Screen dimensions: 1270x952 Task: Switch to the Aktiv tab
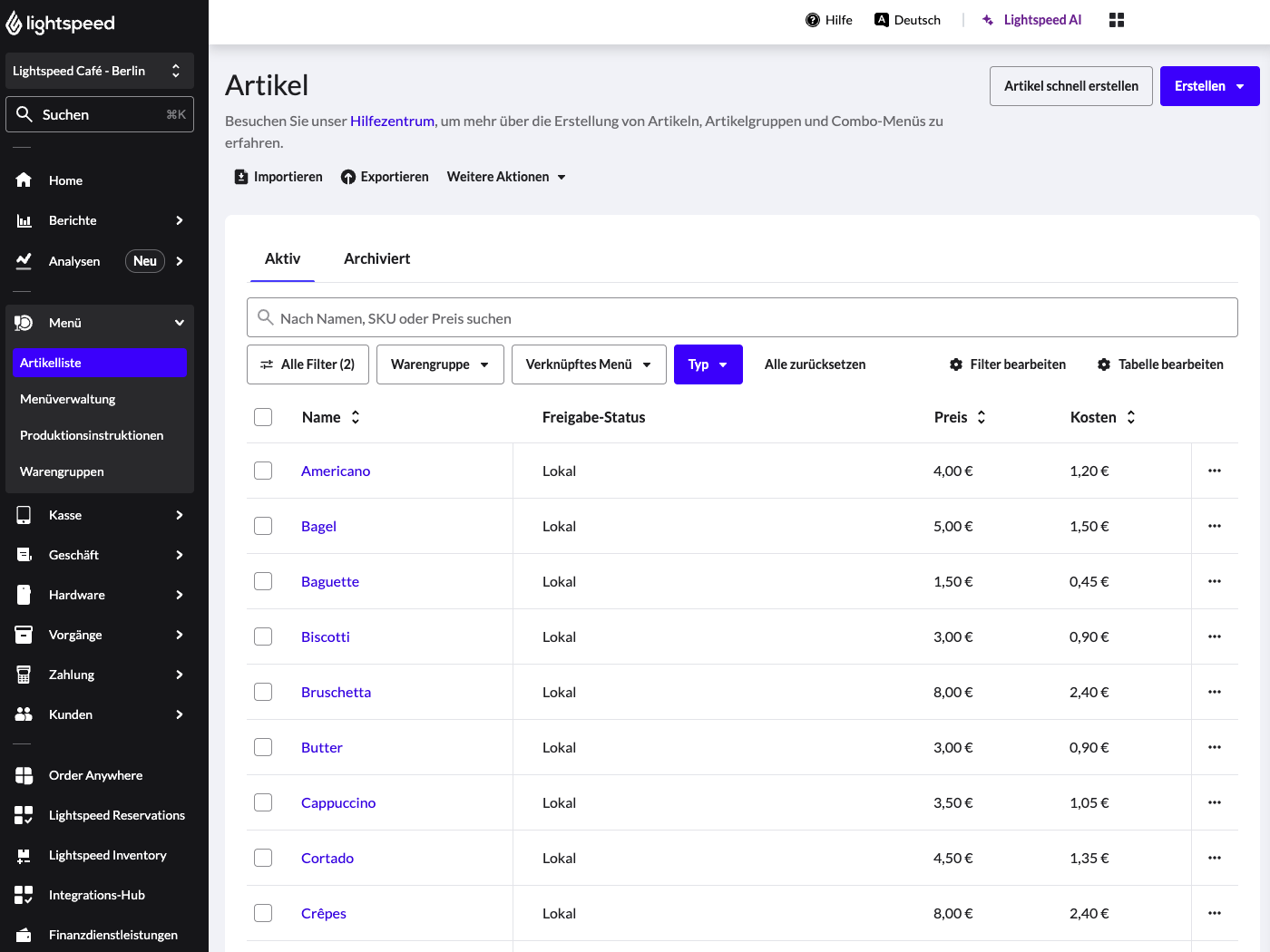coord(282,258)
